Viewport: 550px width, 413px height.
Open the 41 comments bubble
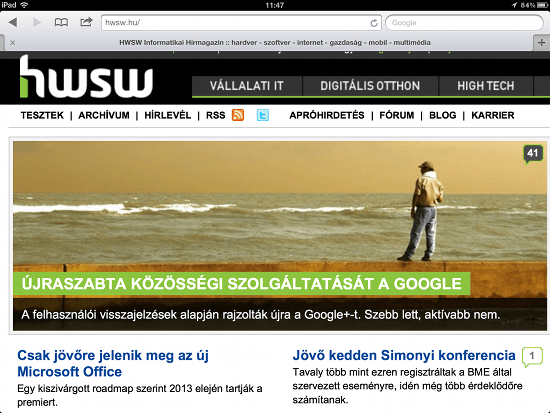pos(533,154)
